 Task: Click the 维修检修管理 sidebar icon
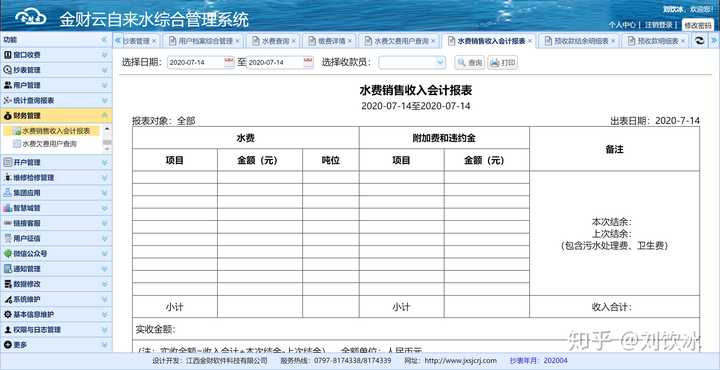pyautogui.click(x=7, y=177)
